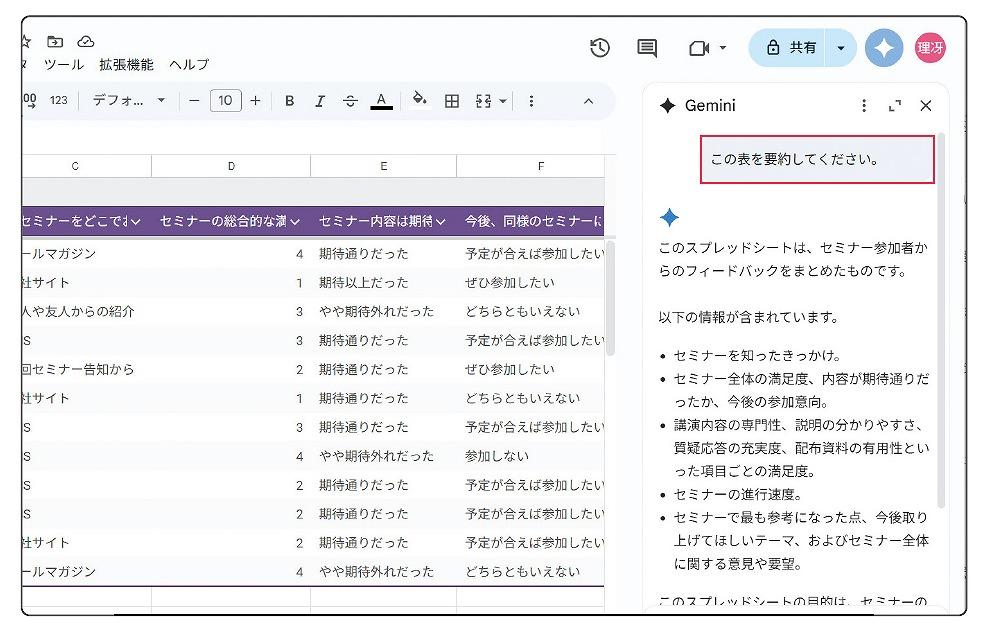Select the borders tool icon

pyautogui.click(x=452, y=101)
